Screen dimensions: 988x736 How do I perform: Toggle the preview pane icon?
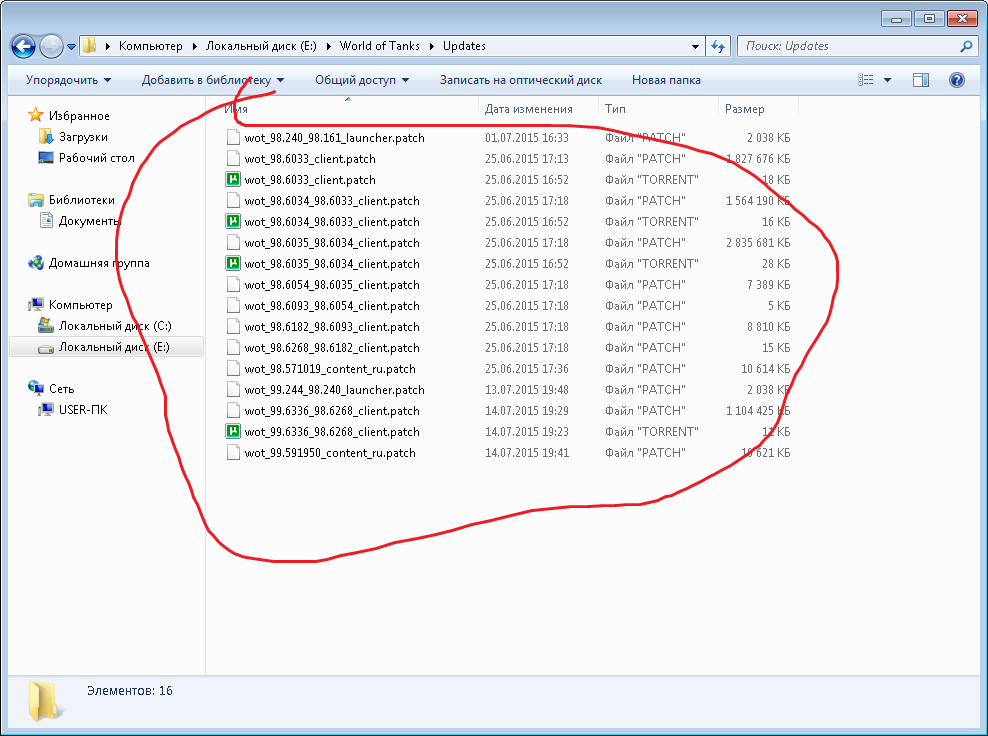921,80
